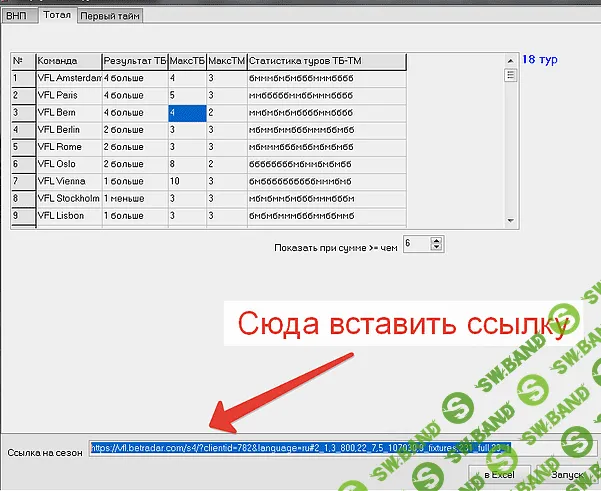Click the Команда column header

[x=69, y=61]
